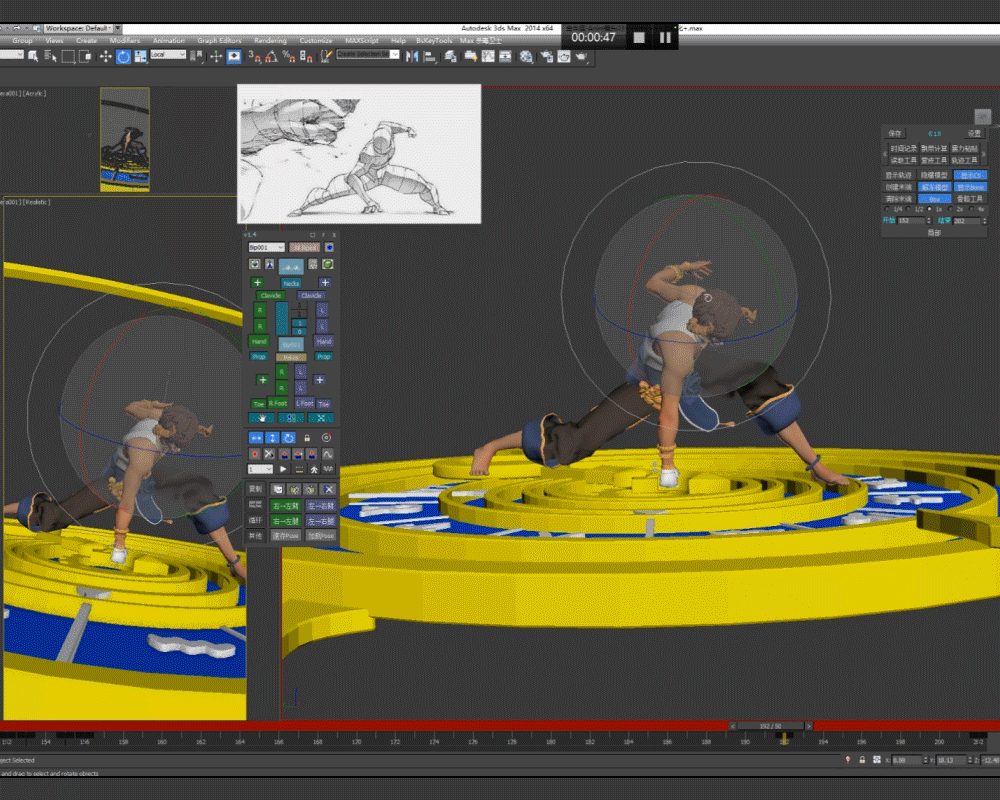Screen dimensions: 1000x800
Task: Click the play button in biped panel
Action: 283,470
